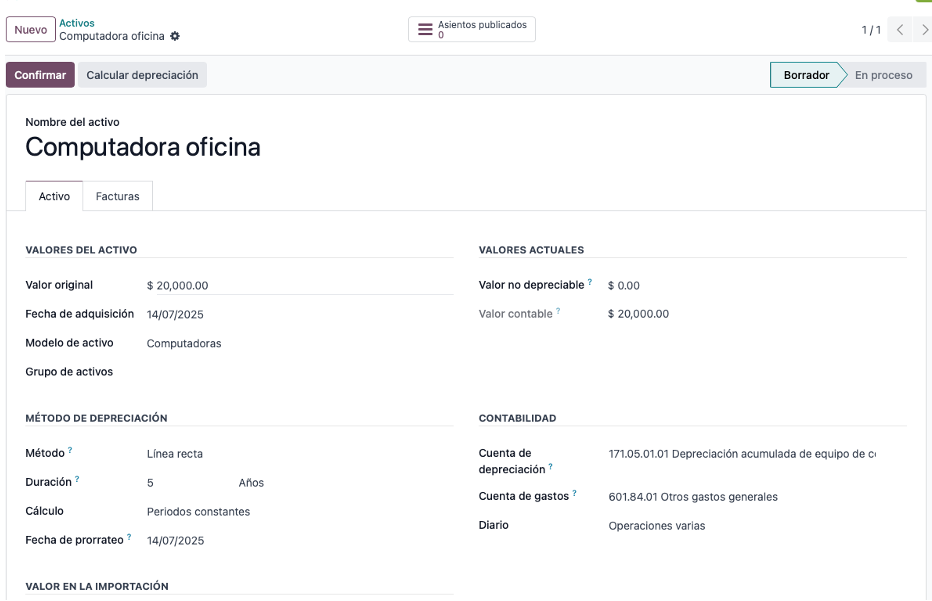Click the Nombre del activo label
Screen dimensions: 932x601
(x=72, y=122)
